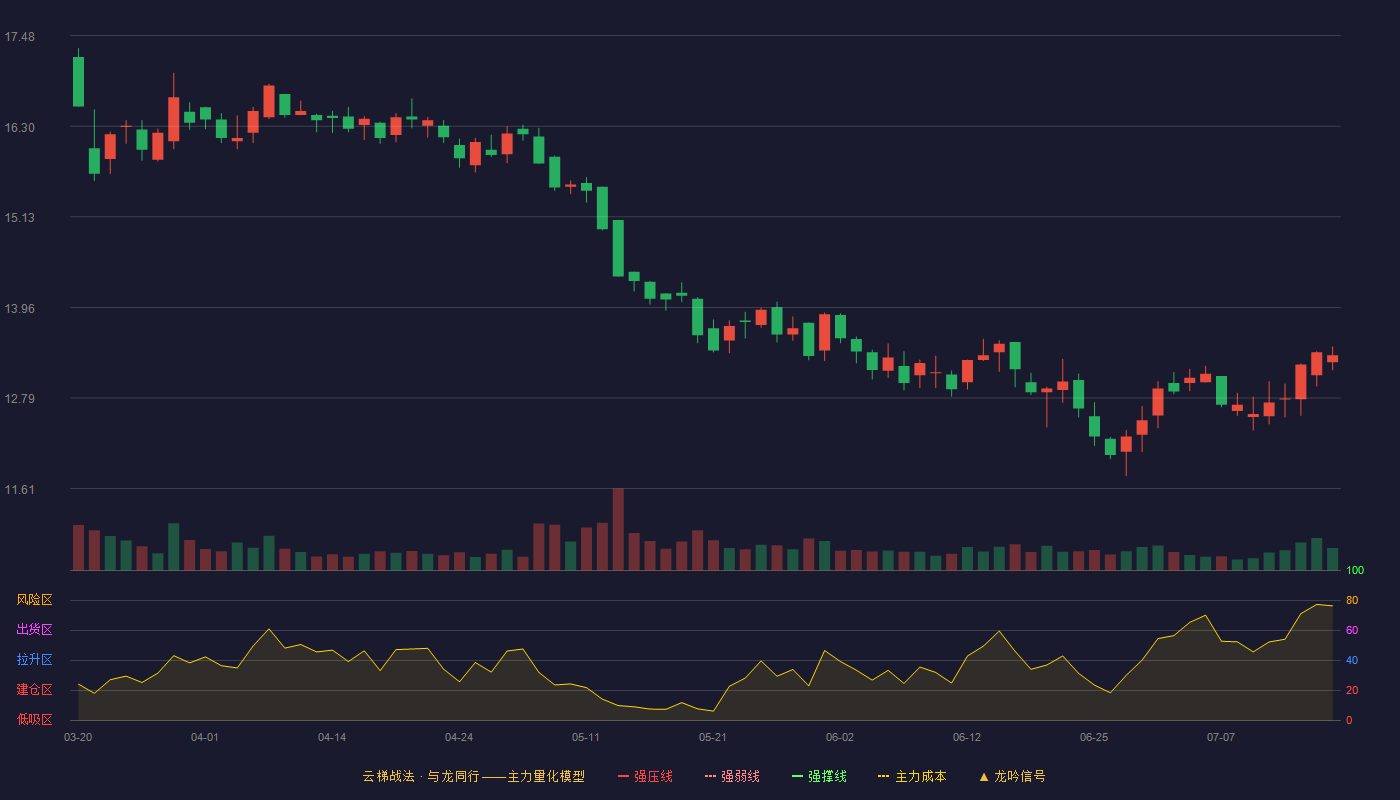
Task: Toggle the 主力成本 legend series
Action: pyautogui.click(x=912, y=776)
